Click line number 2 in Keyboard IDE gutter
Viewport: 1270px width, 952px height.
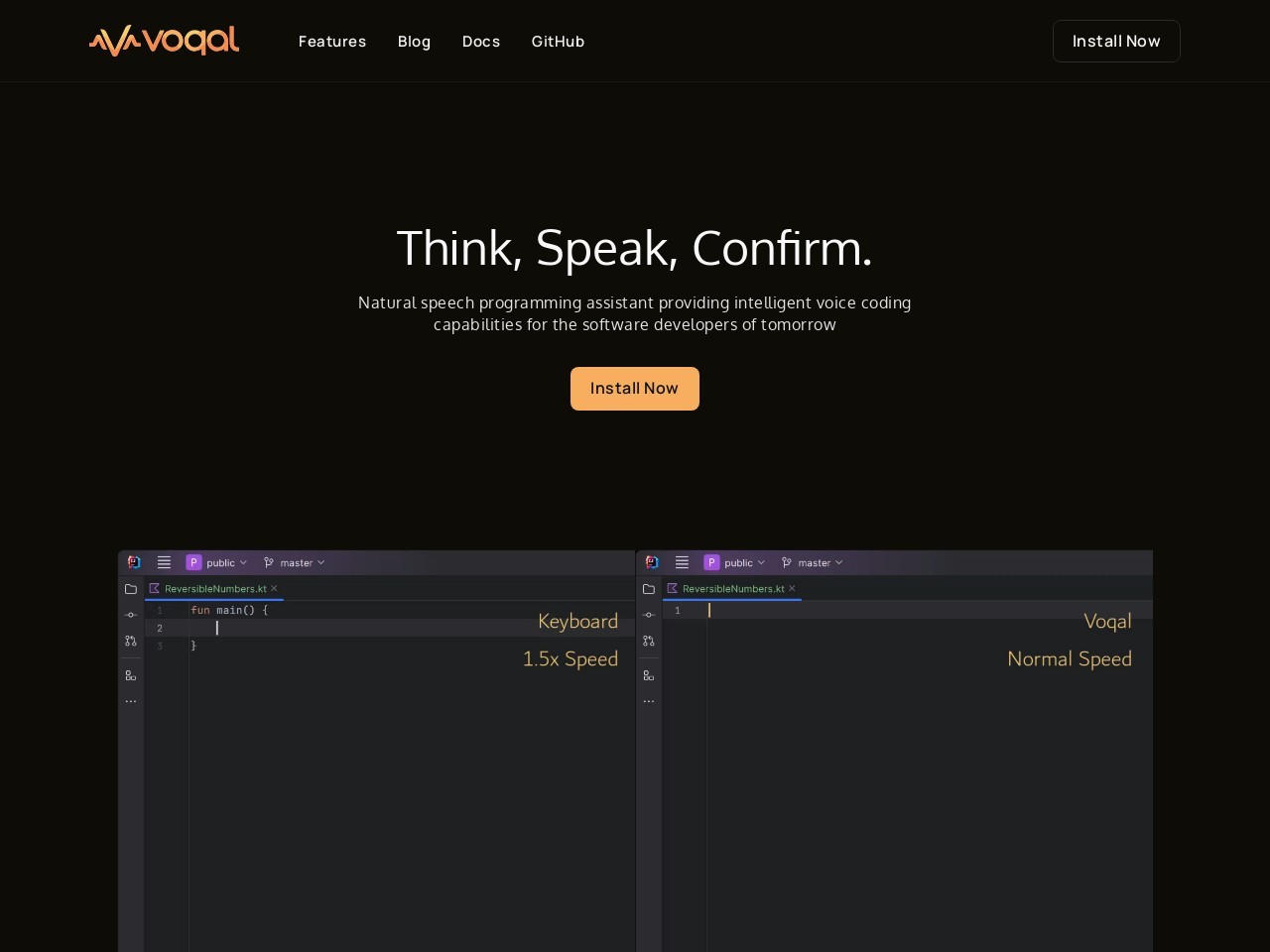pyautogui.click(x=160, y=629)
